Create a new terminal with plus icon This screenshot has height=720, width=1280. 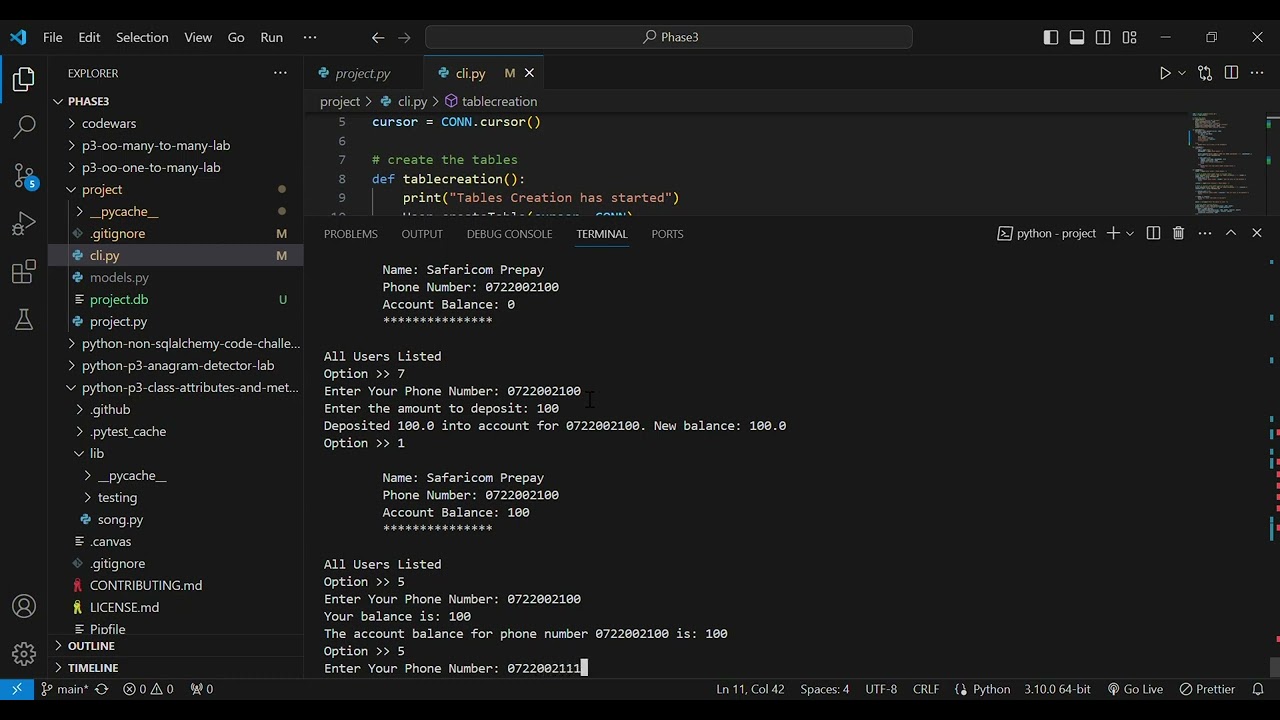pos(1113,233)
